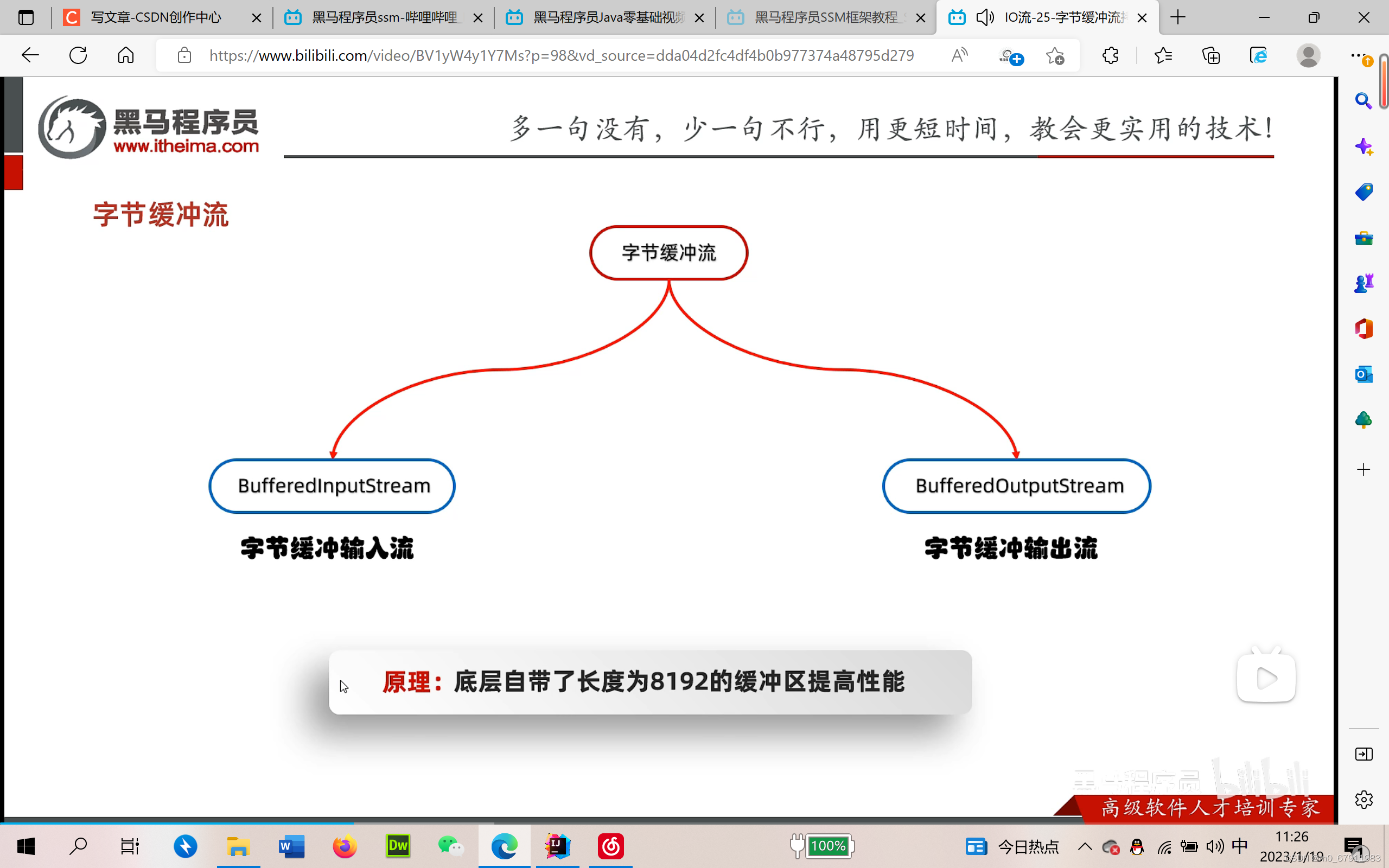
Task: Toggle the vertical tabs button
Action: tap(26, 18)
